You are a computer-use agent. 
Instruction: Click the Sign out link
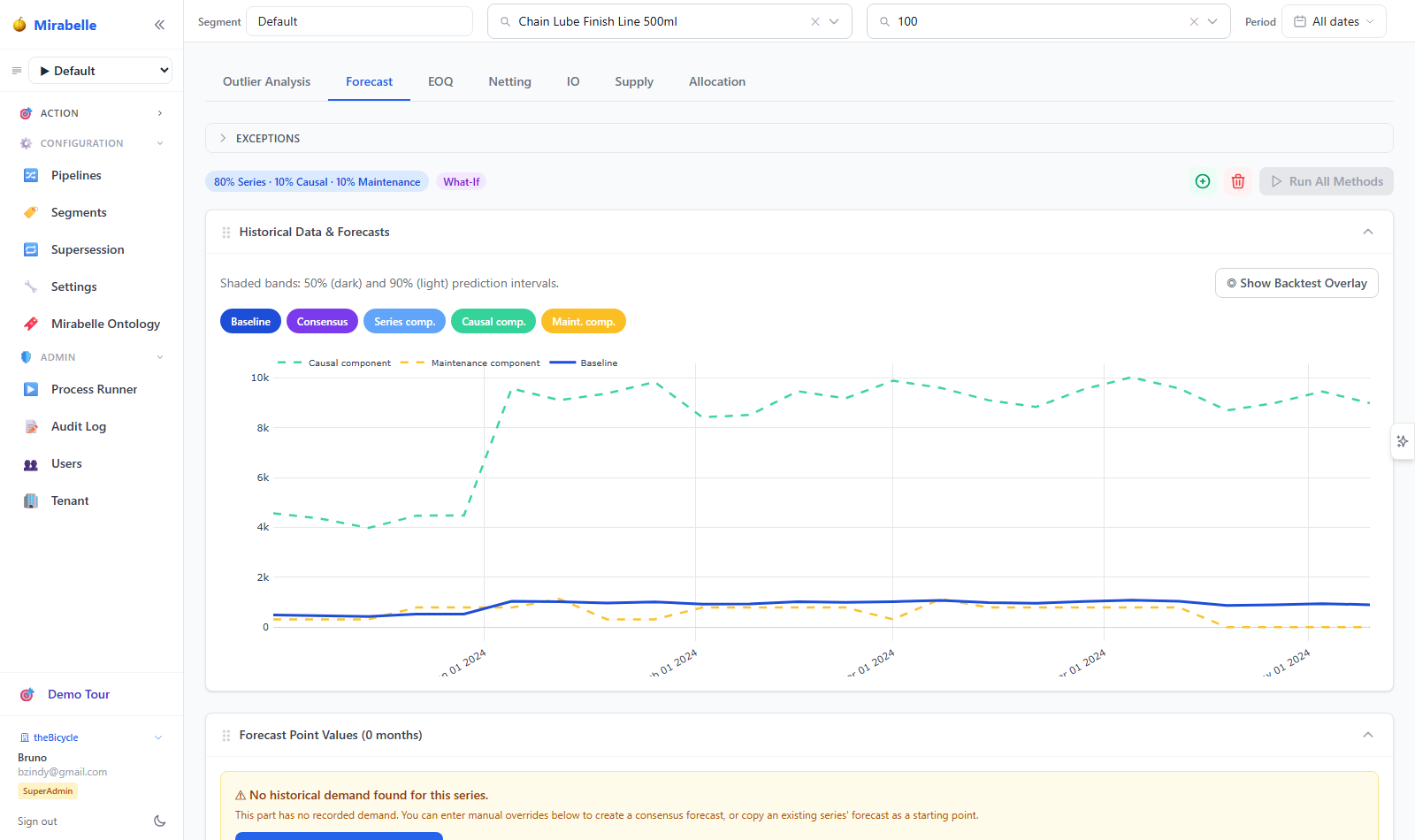tap(37, 821)
